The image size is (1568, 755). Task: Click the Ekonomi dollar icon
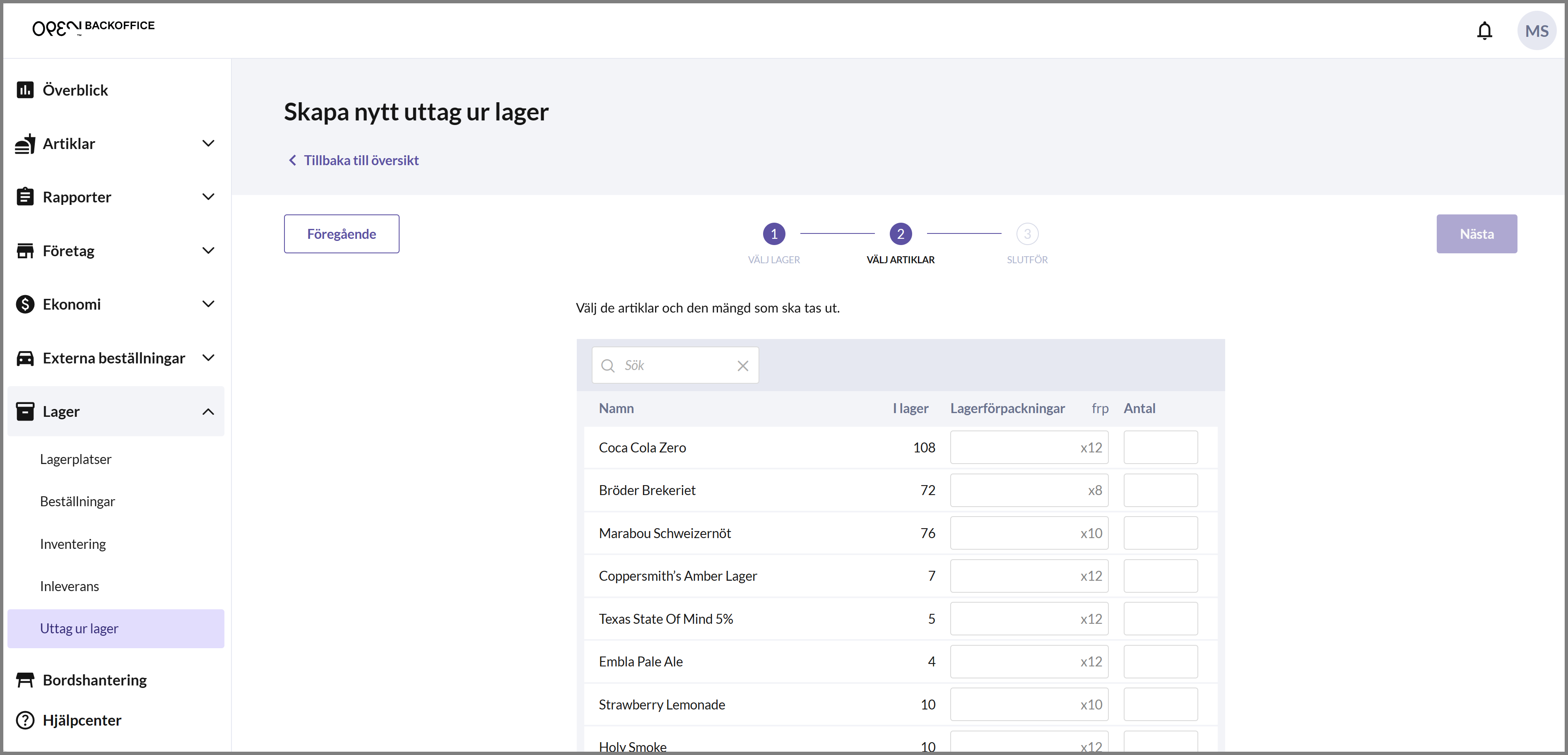[x=25, y=304]
